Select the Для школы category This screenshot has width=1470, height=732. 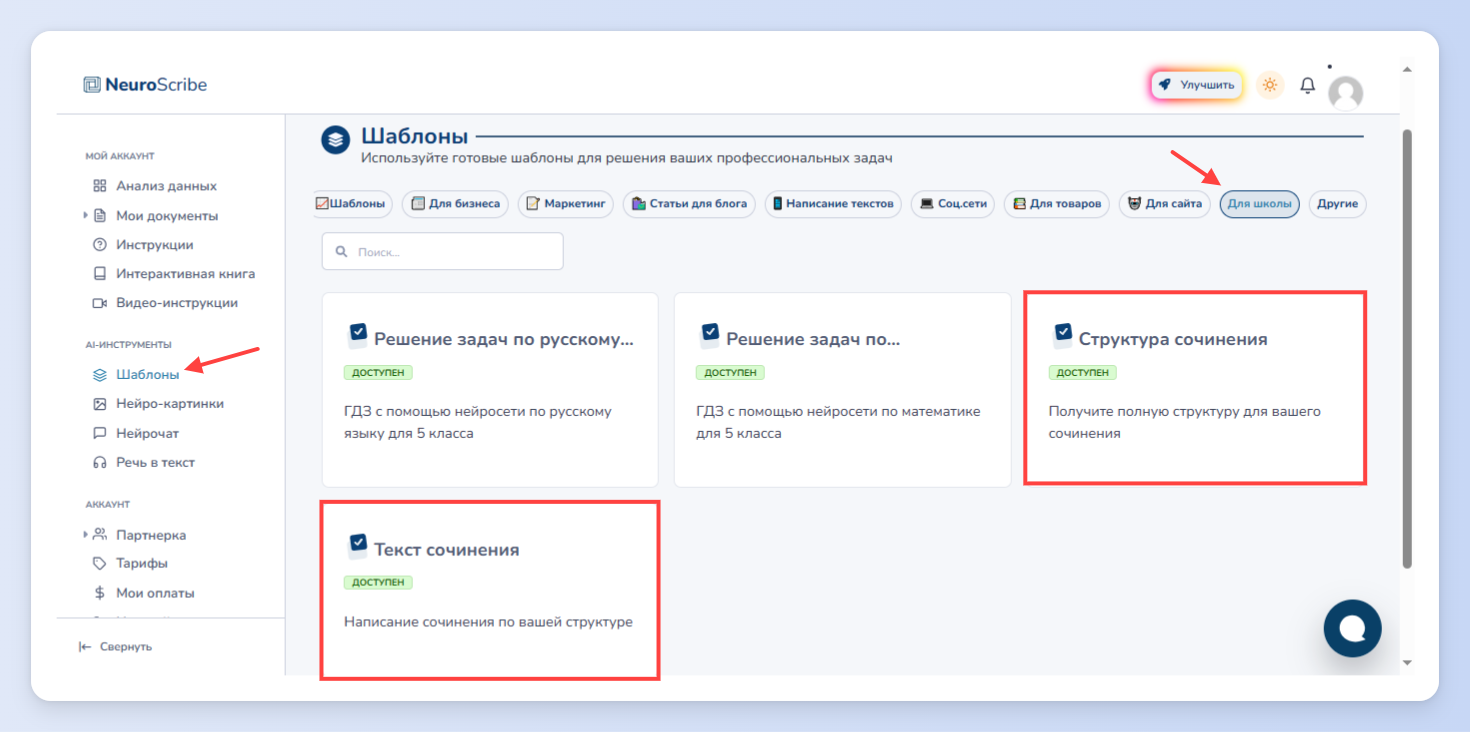(1260, 204)
